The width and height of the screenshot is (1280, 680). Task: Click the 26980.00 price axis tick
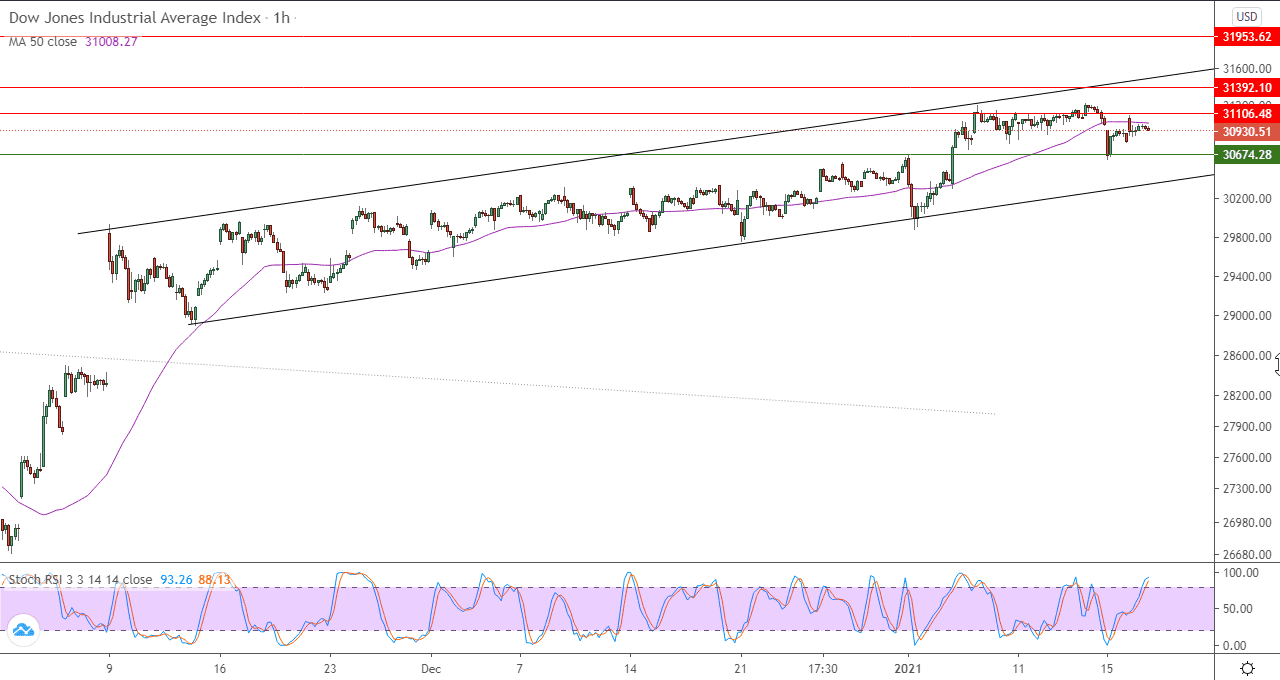(1246, 523)
